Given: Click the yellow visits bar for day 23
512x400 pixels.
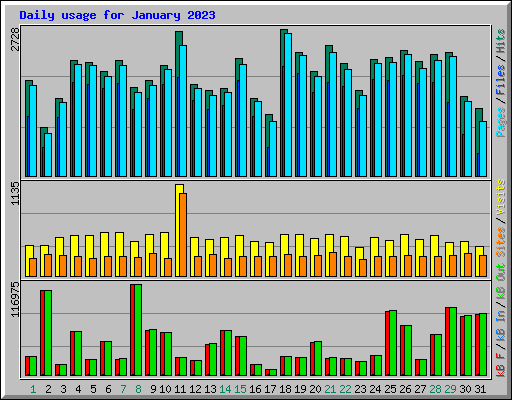Looking at the screenshot, I should tap(358, 262).
